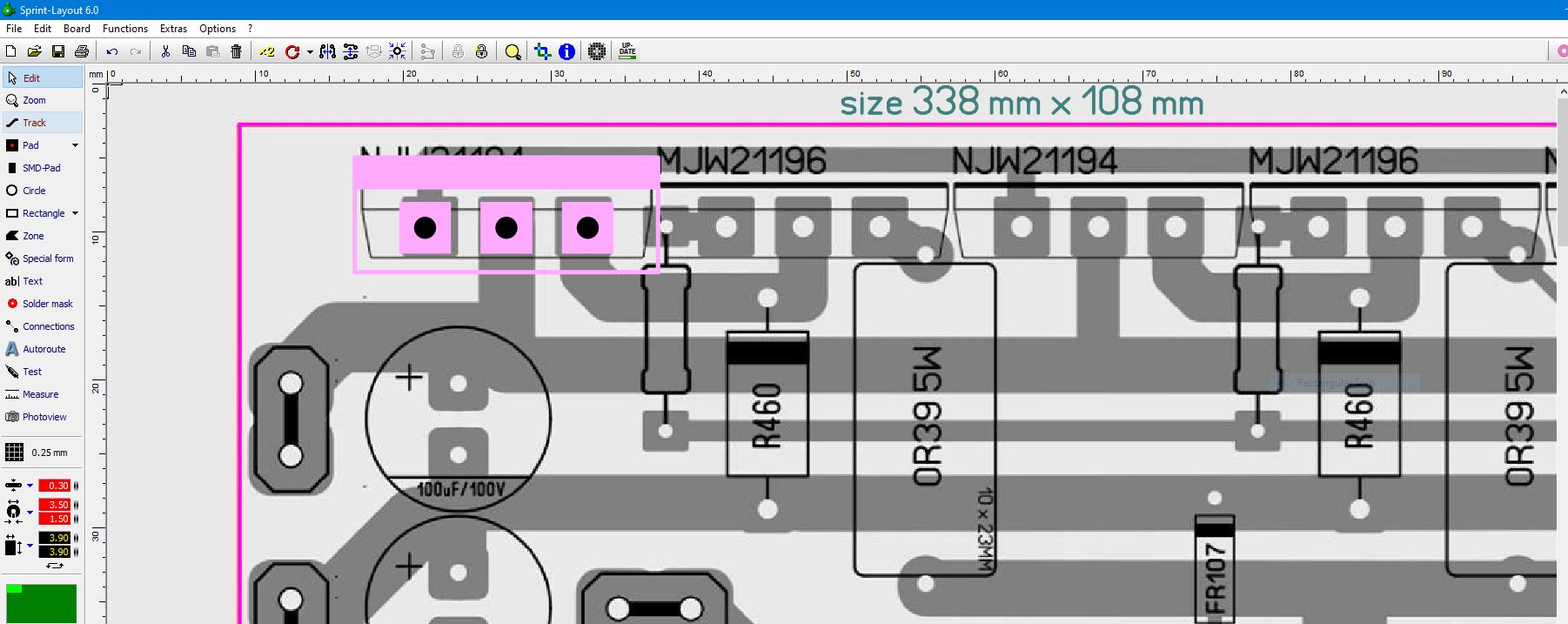Viewport: 1568px width, 624px height.
Task: Duplicate selection with the x2 icon
Action: click(267, 51)
